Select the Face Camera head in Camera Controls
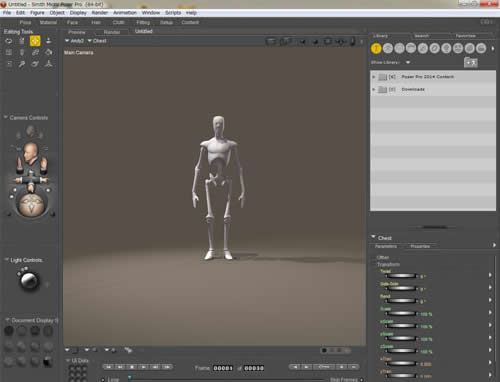500x382 pixels. pos(30,153)
